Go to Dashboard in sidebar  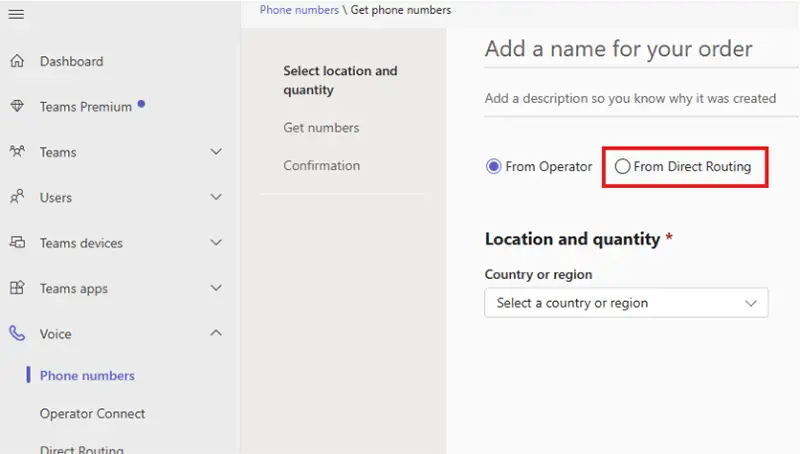71,61
